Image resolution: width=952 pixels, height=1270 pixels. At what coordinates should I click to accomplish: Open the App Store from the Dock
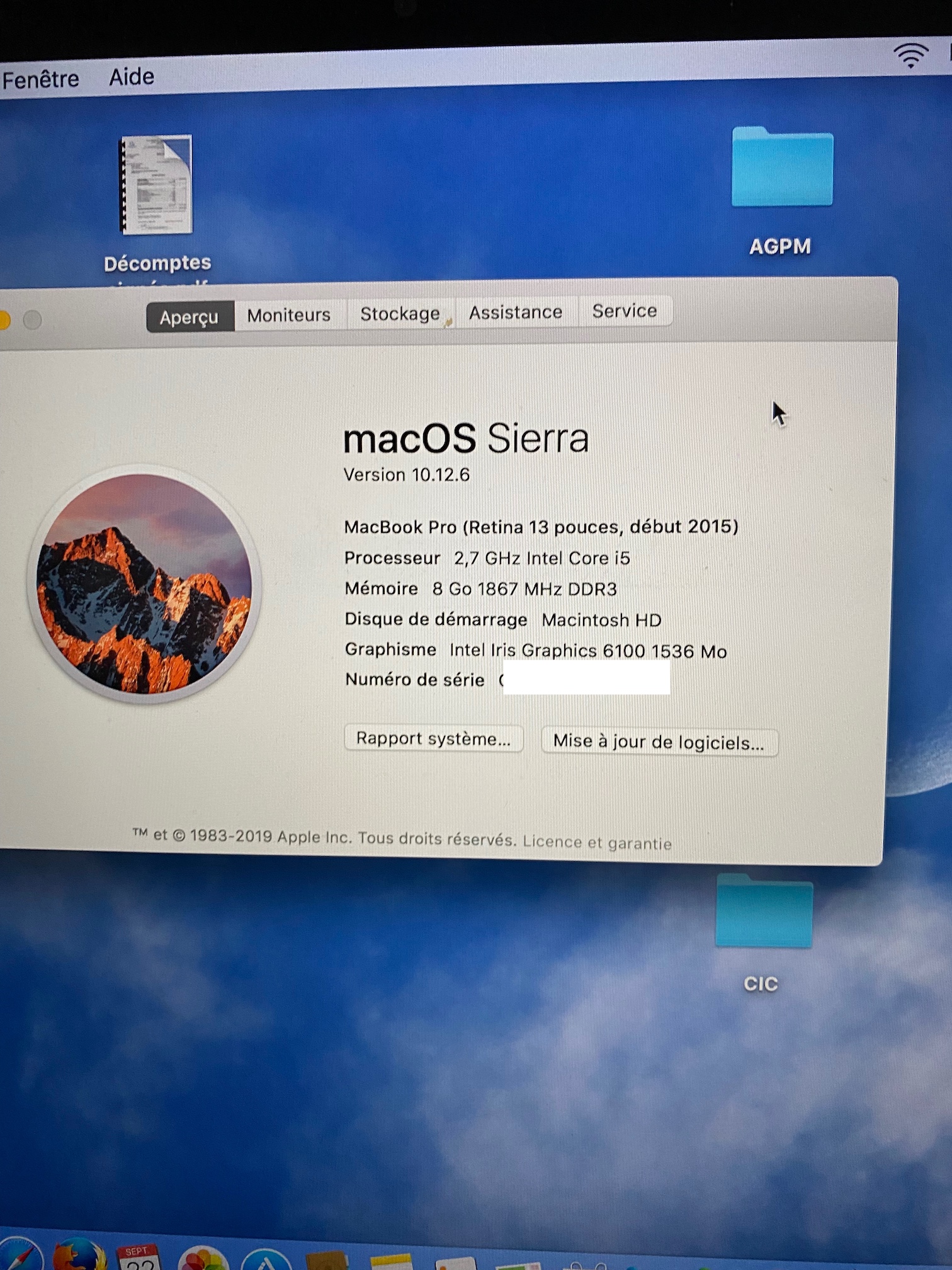266,1259
